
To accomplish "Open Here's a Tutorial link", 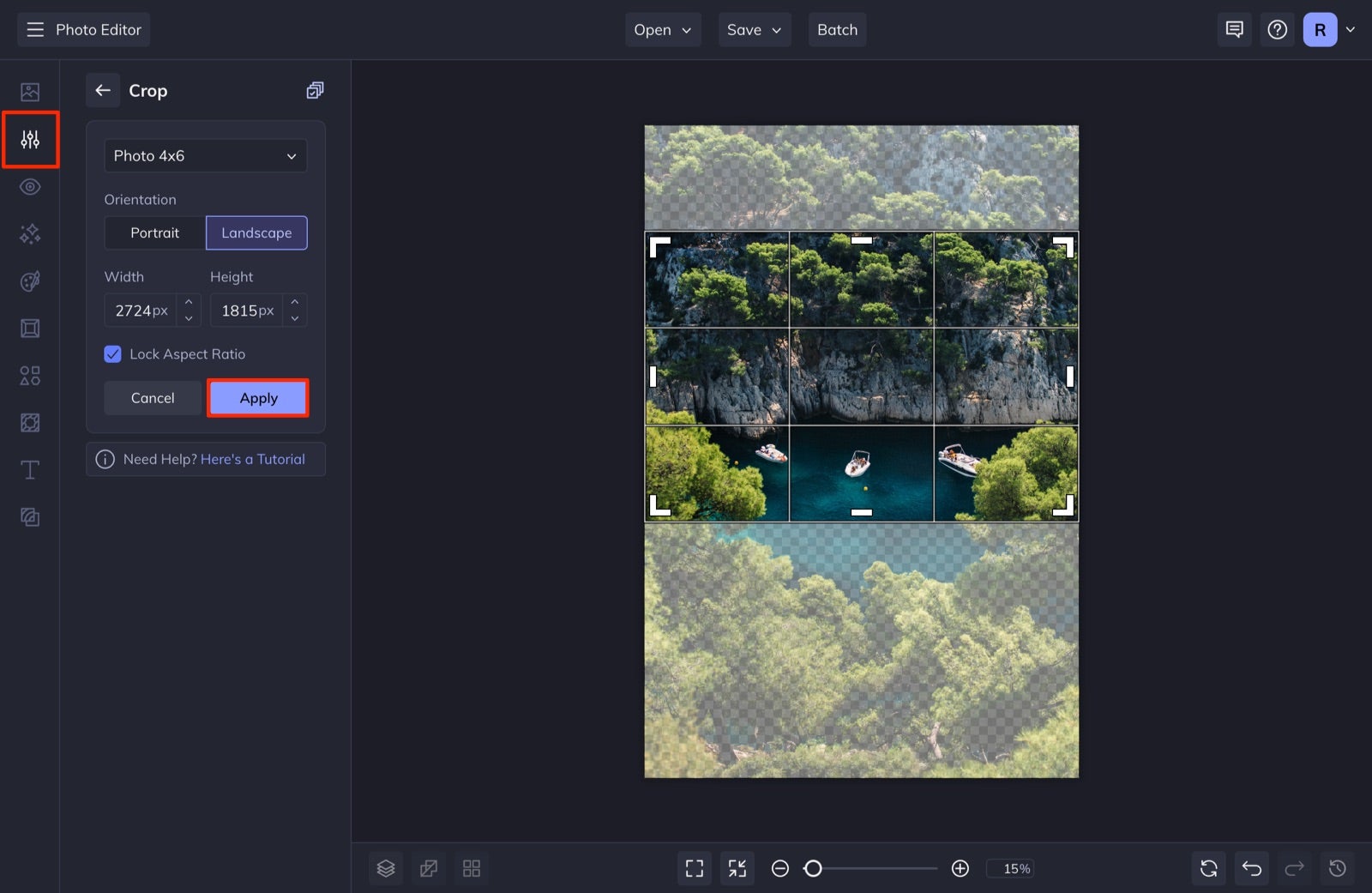I will (x=252, y=459).
